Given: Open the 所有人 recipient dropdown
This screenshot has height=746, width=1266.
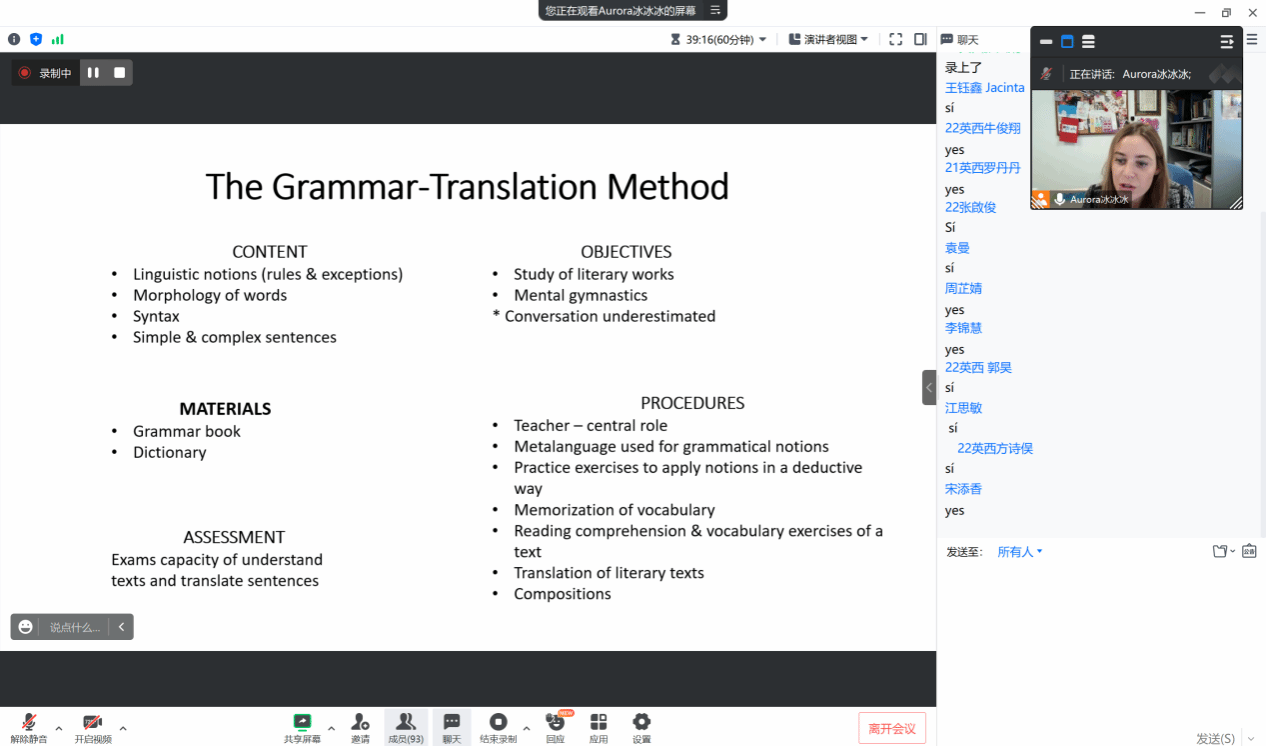Looking at the screenshot, I should [1019, 552].
